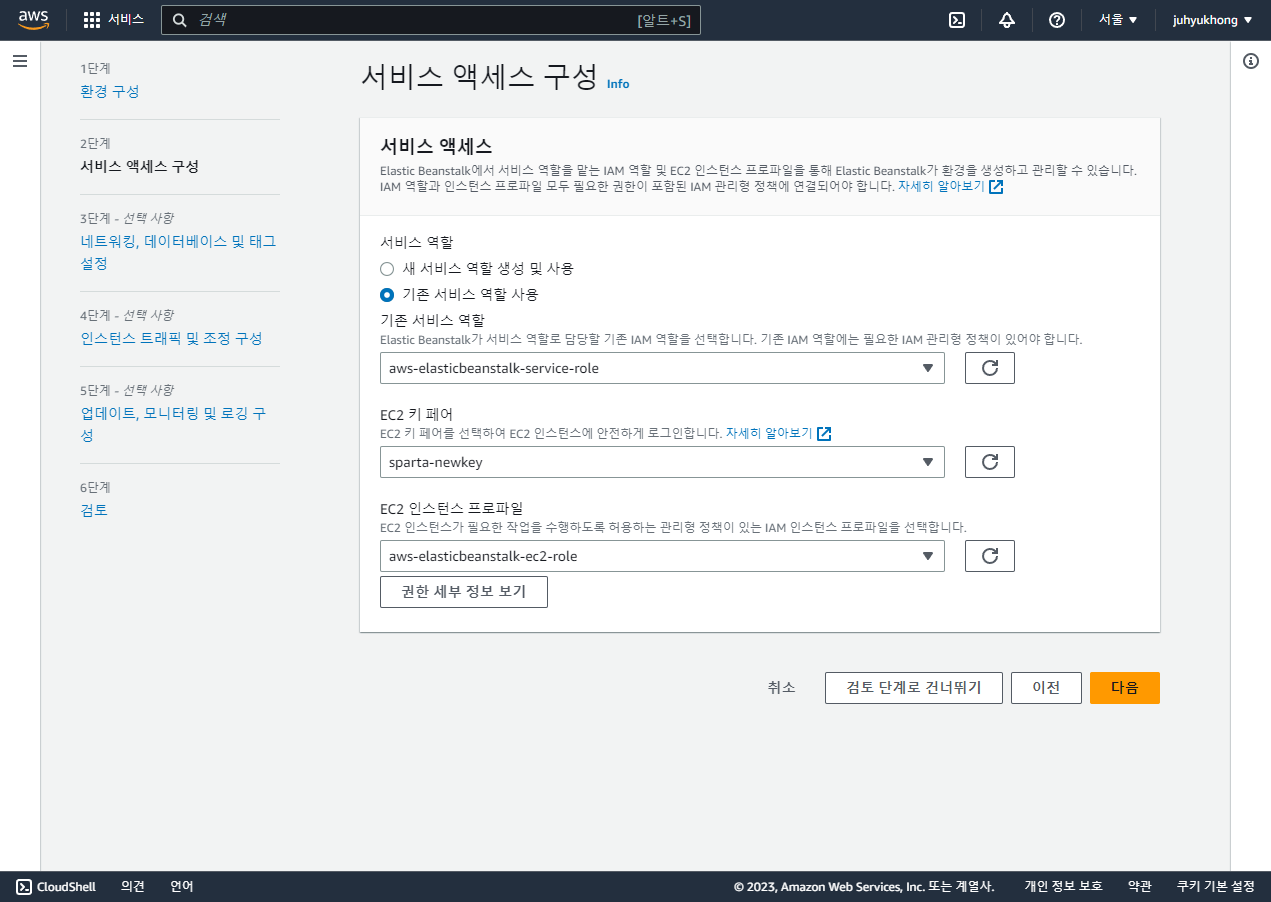The height and width of the screenshot is (902, 1271).
Task: Focus the top 검색 input field
Action: click(431, 20)
